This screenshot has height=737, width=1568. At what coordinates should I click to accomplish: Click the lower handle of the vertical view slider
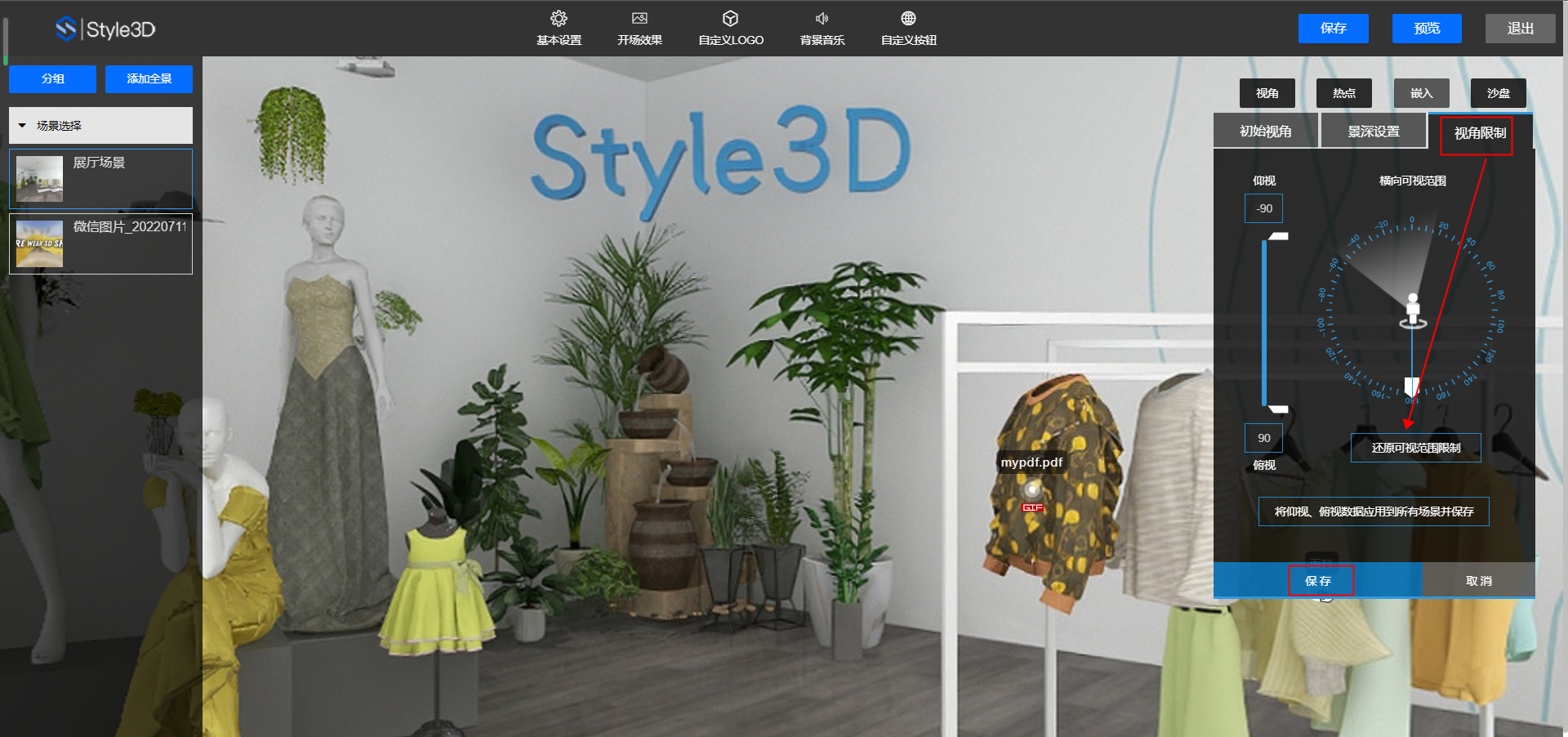pos(1277,409)
